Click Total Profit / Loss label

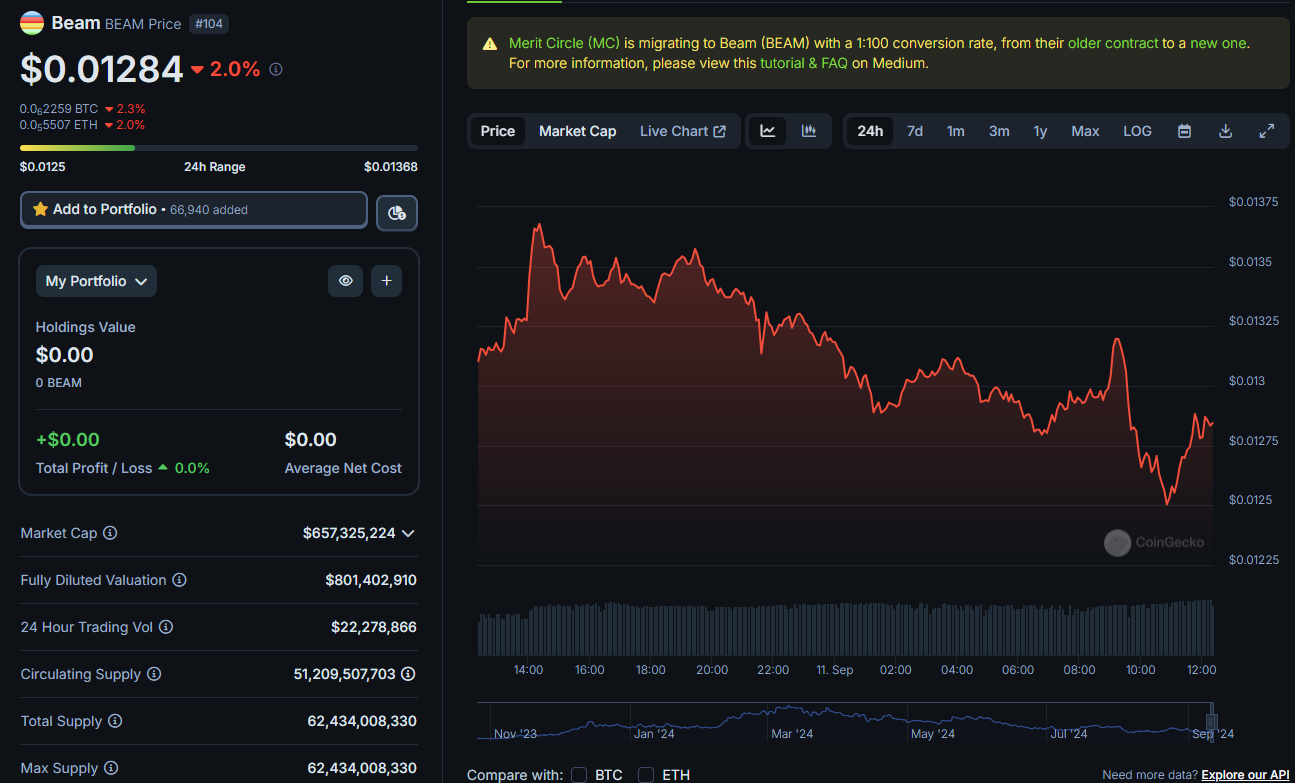coord(94,468)
